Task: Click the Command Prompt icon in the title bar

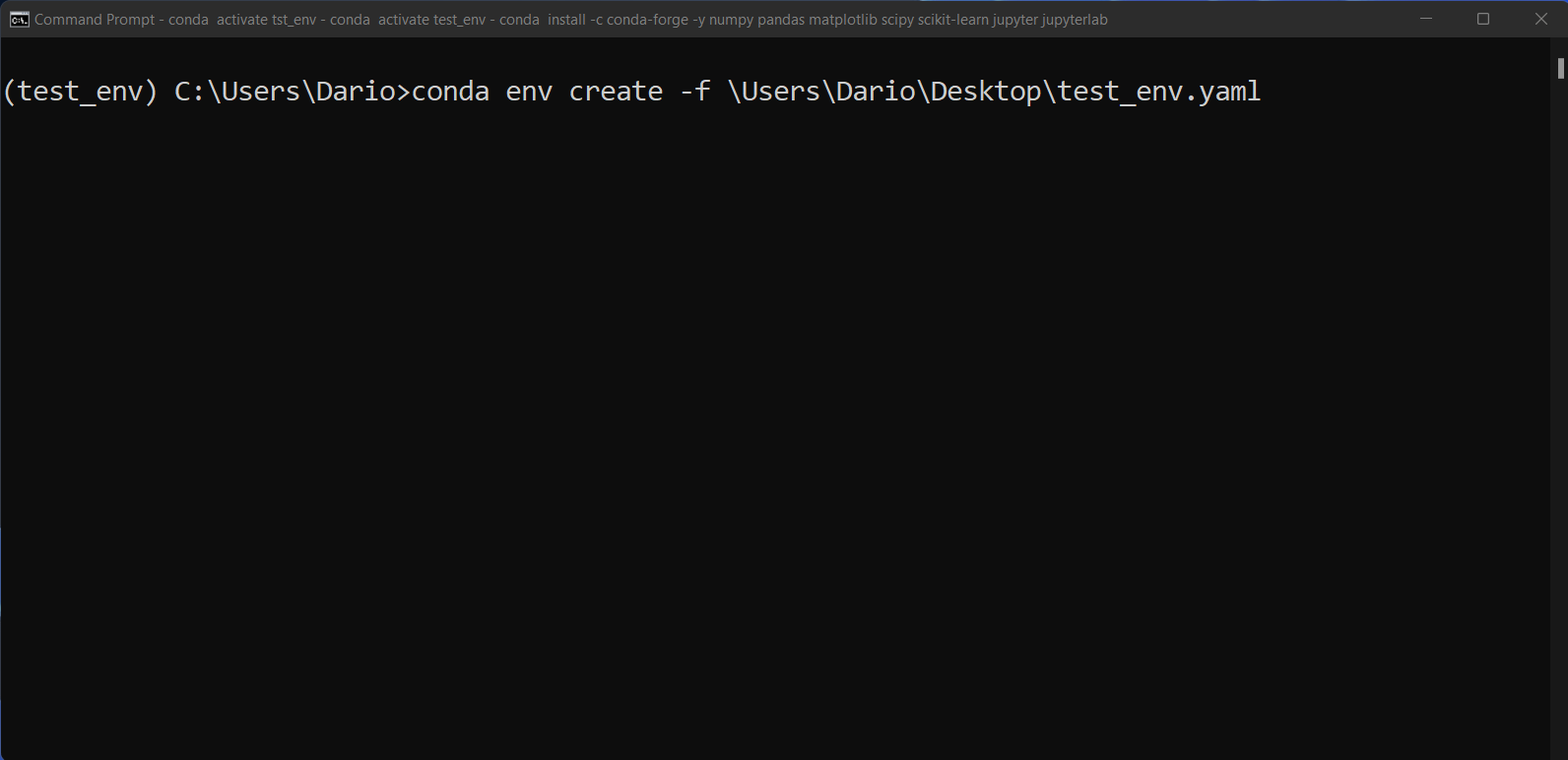Action: [x=18, y=19]
